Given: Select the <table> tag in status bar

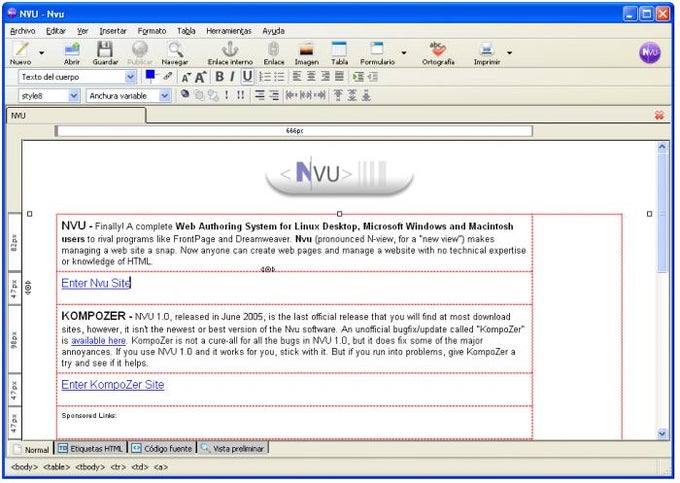Looking at the screenshot, I should 56,467.
